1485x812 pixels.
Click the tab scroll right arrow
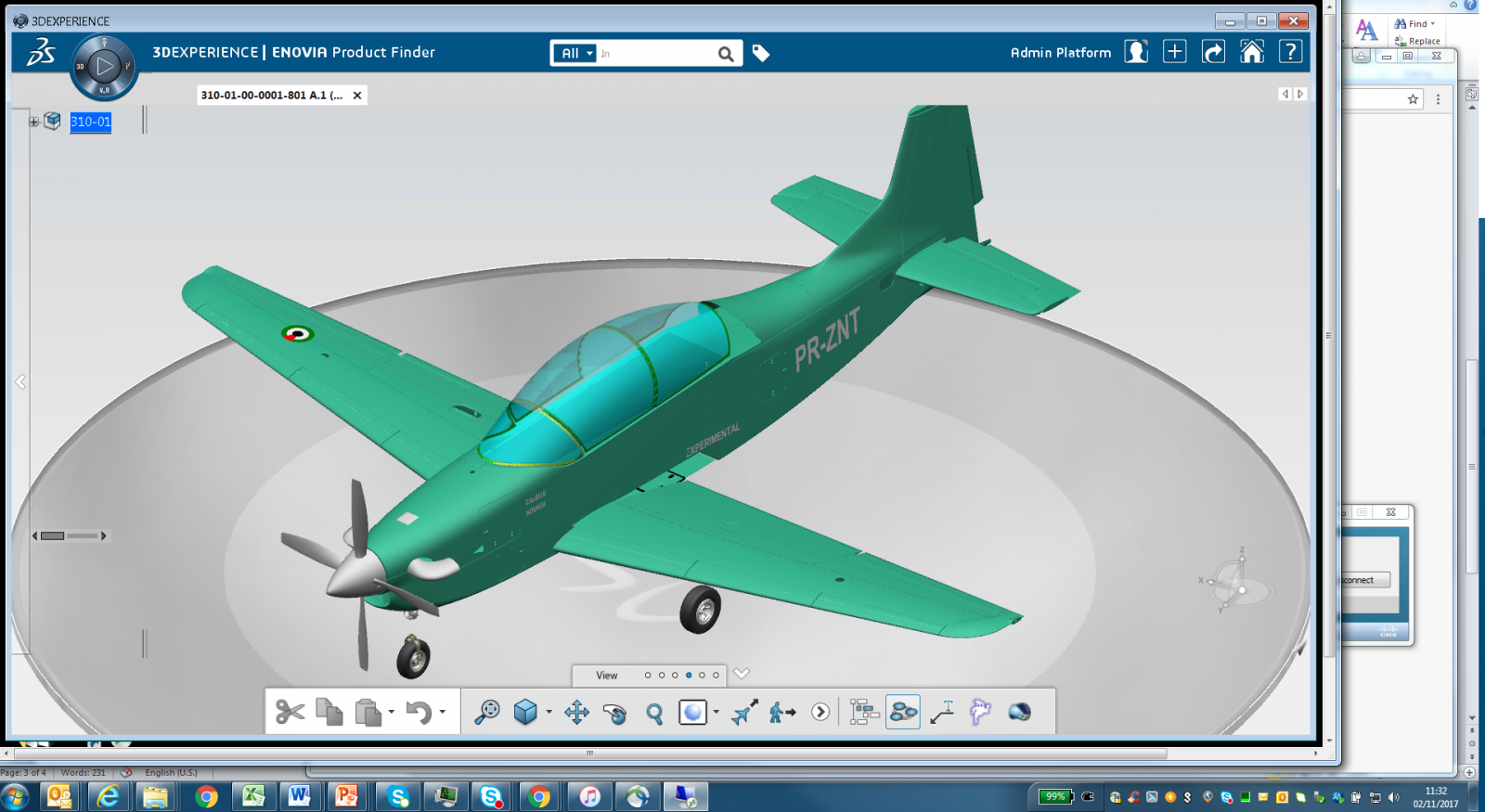(x=1300, y=94)
